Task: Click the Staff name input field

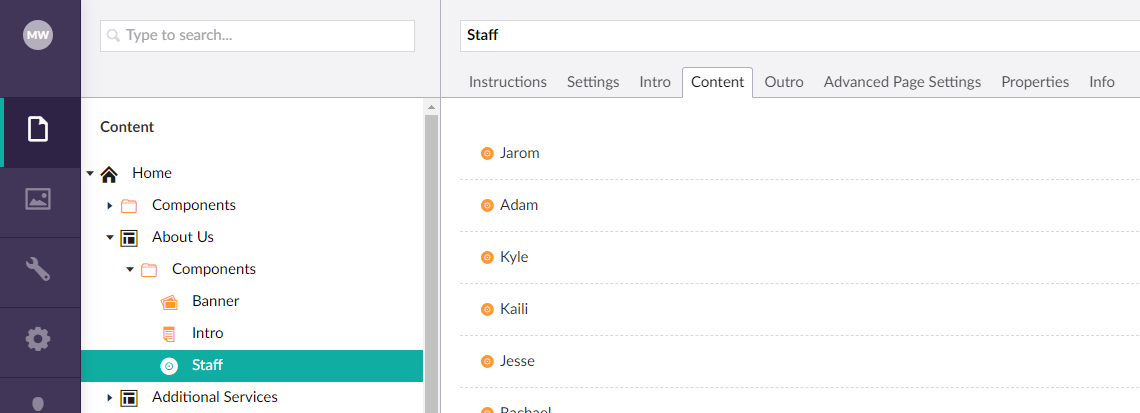Action: coord(800,36)
